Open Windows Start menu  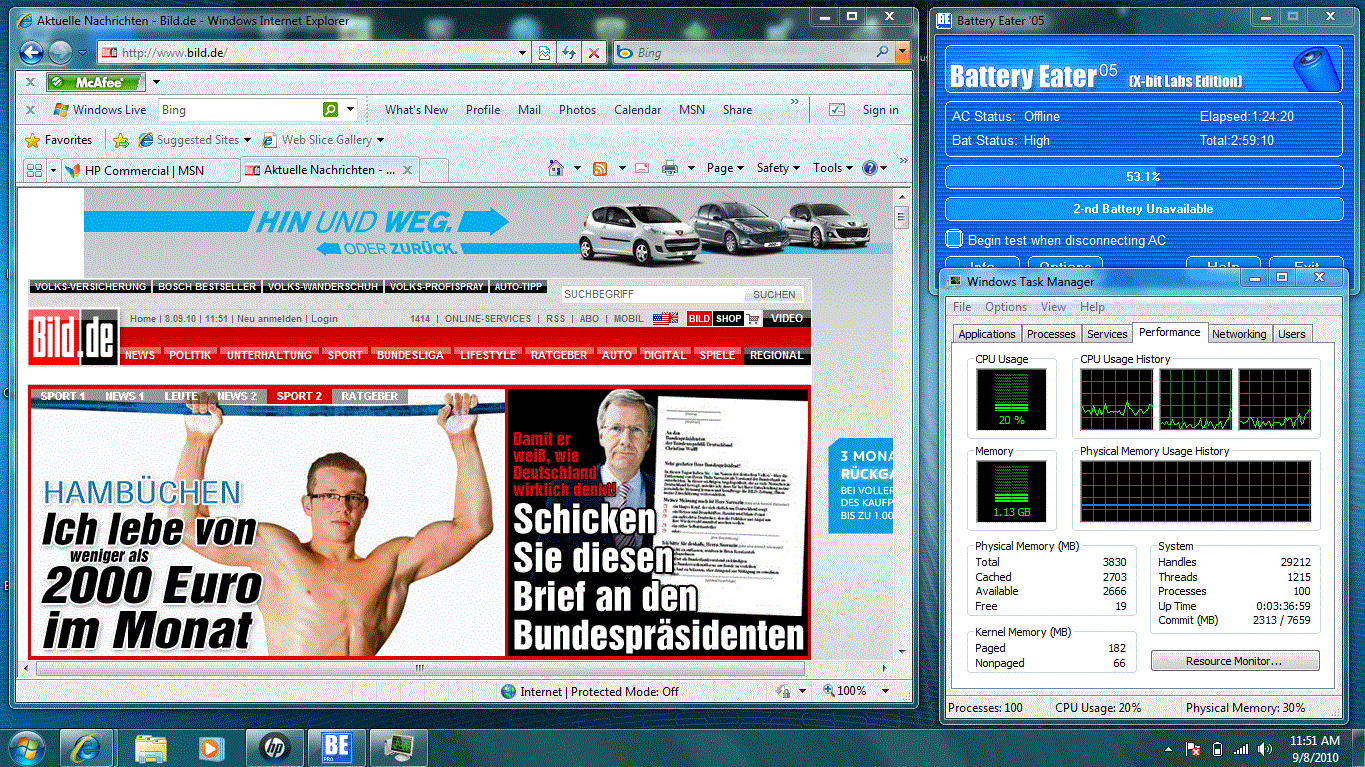point(27,748)
